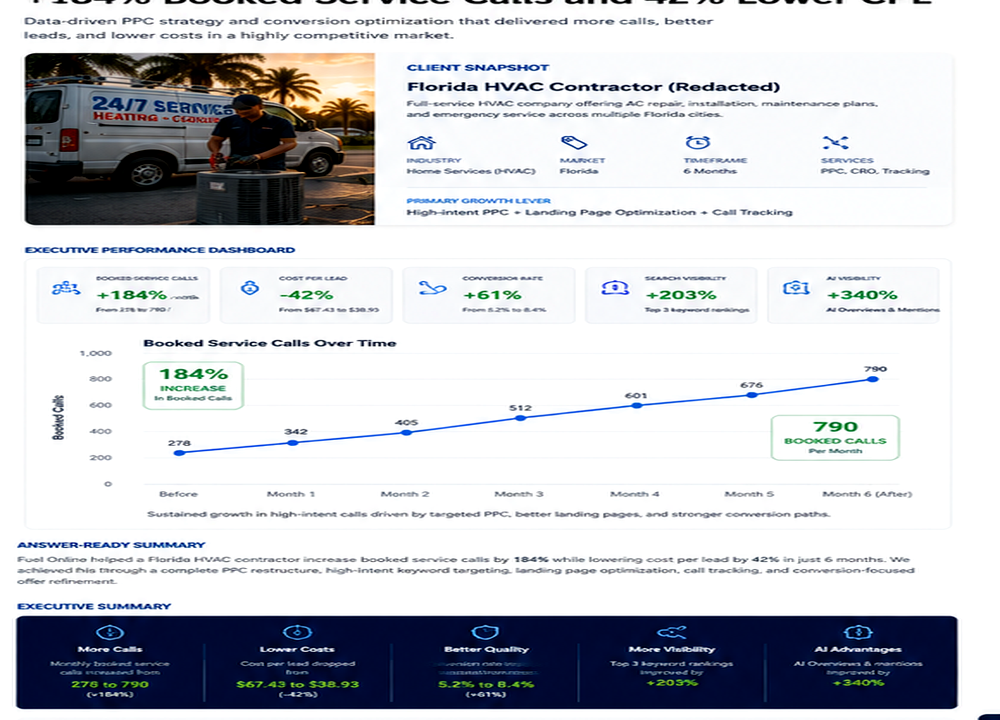Click the Industry house icon
This screenshot has width=1000, height=720.
422,143
